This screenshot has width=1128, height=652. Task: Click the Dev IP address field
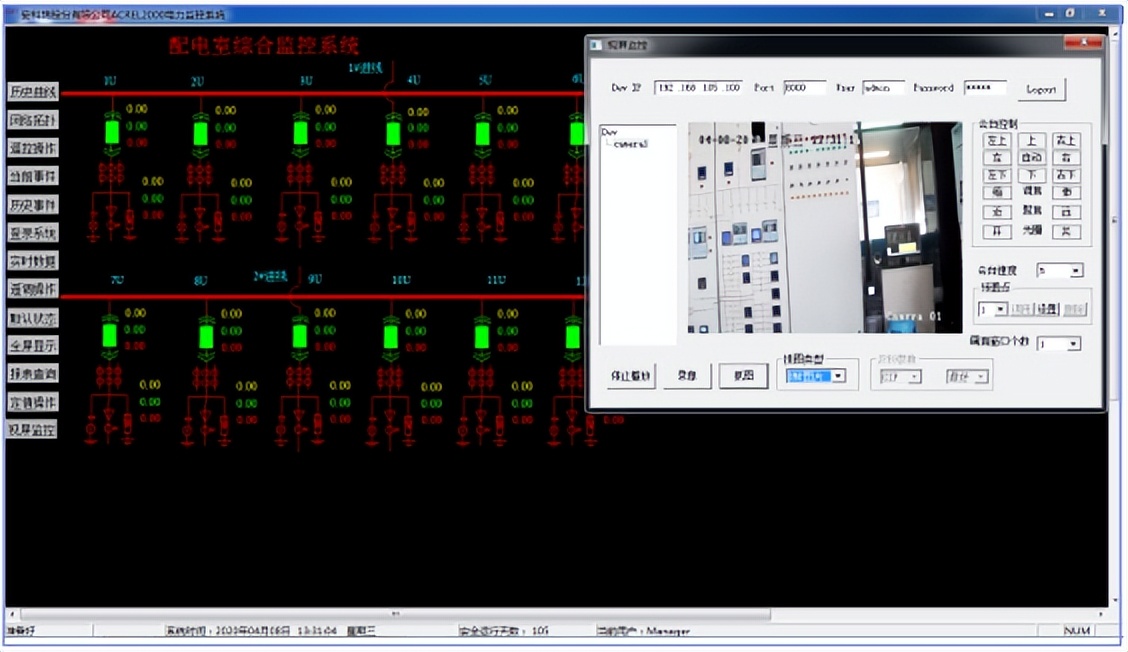(x=698, y=88)
